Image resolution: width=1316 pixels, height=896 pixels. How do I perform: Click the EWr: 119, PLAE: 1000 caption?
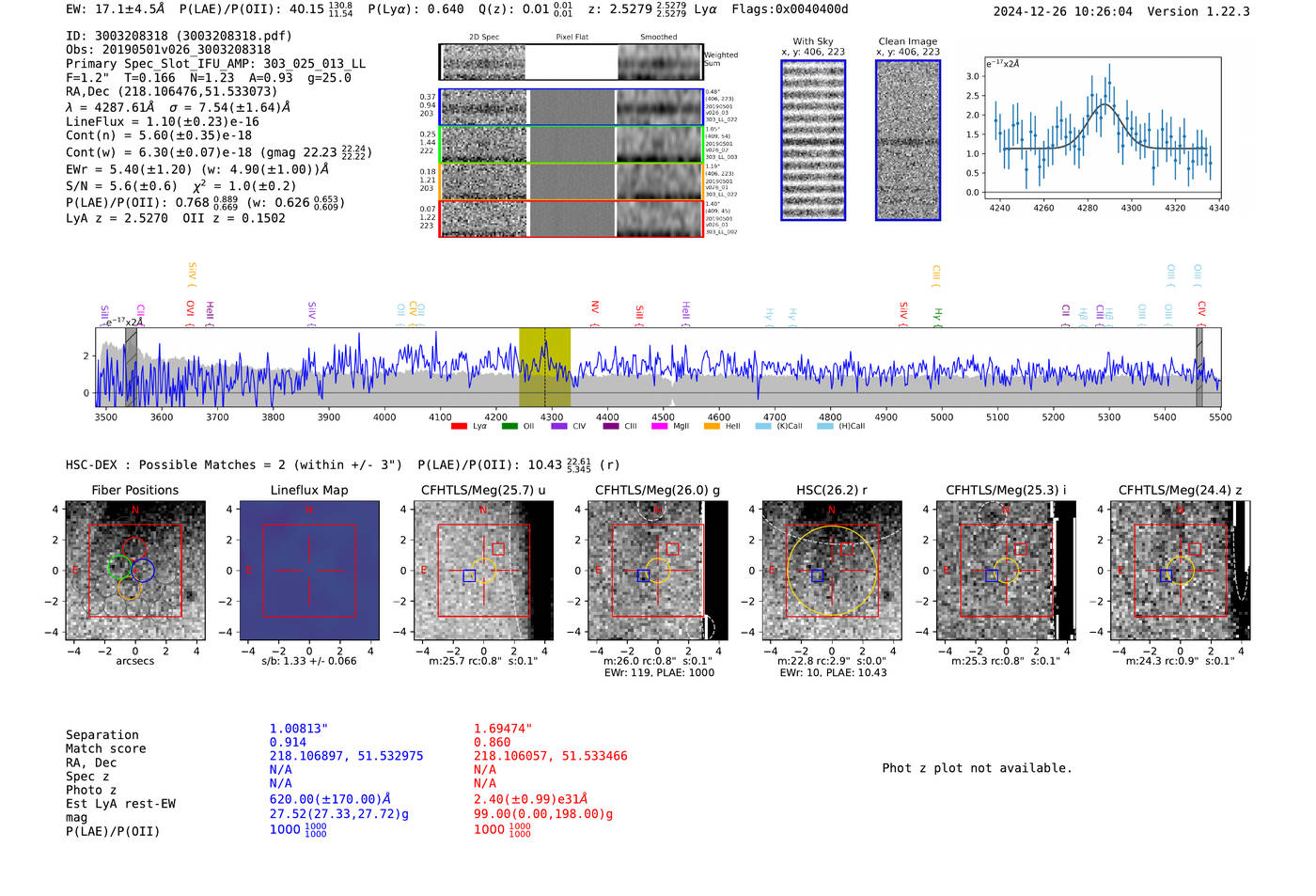coord(659,672)
